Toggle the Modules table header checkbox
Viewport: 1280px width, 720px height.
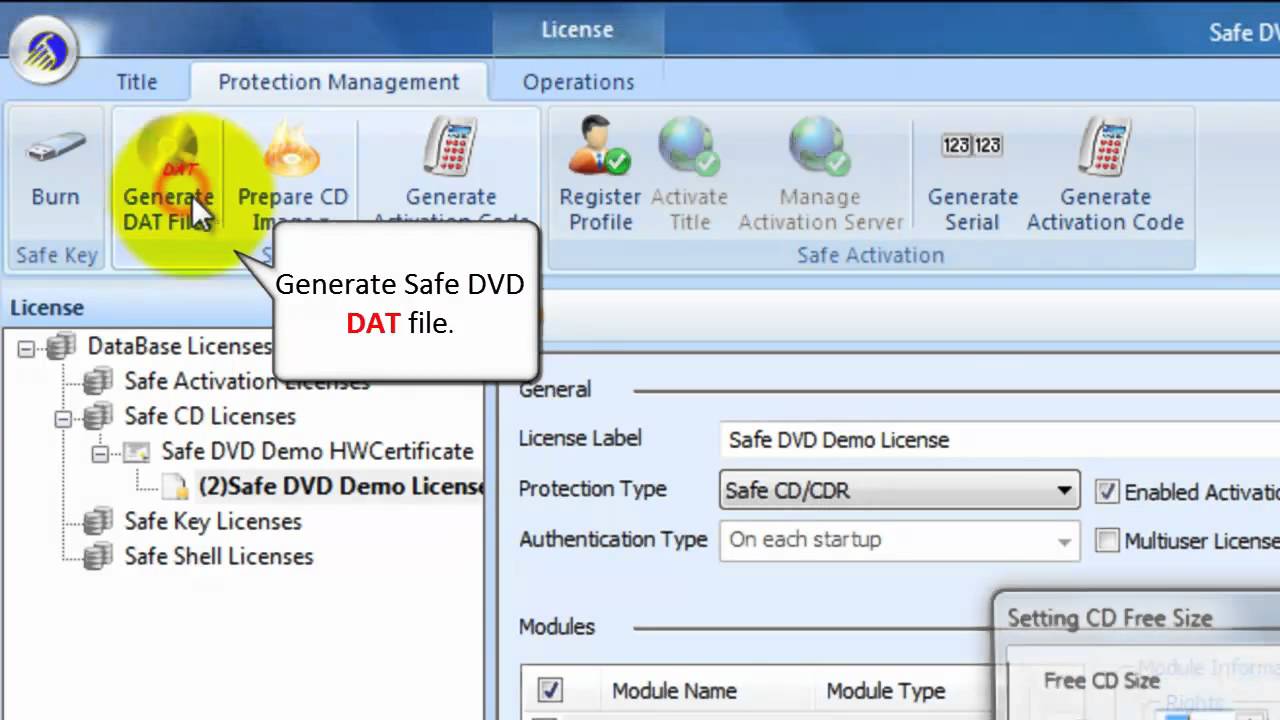point(549,690)
